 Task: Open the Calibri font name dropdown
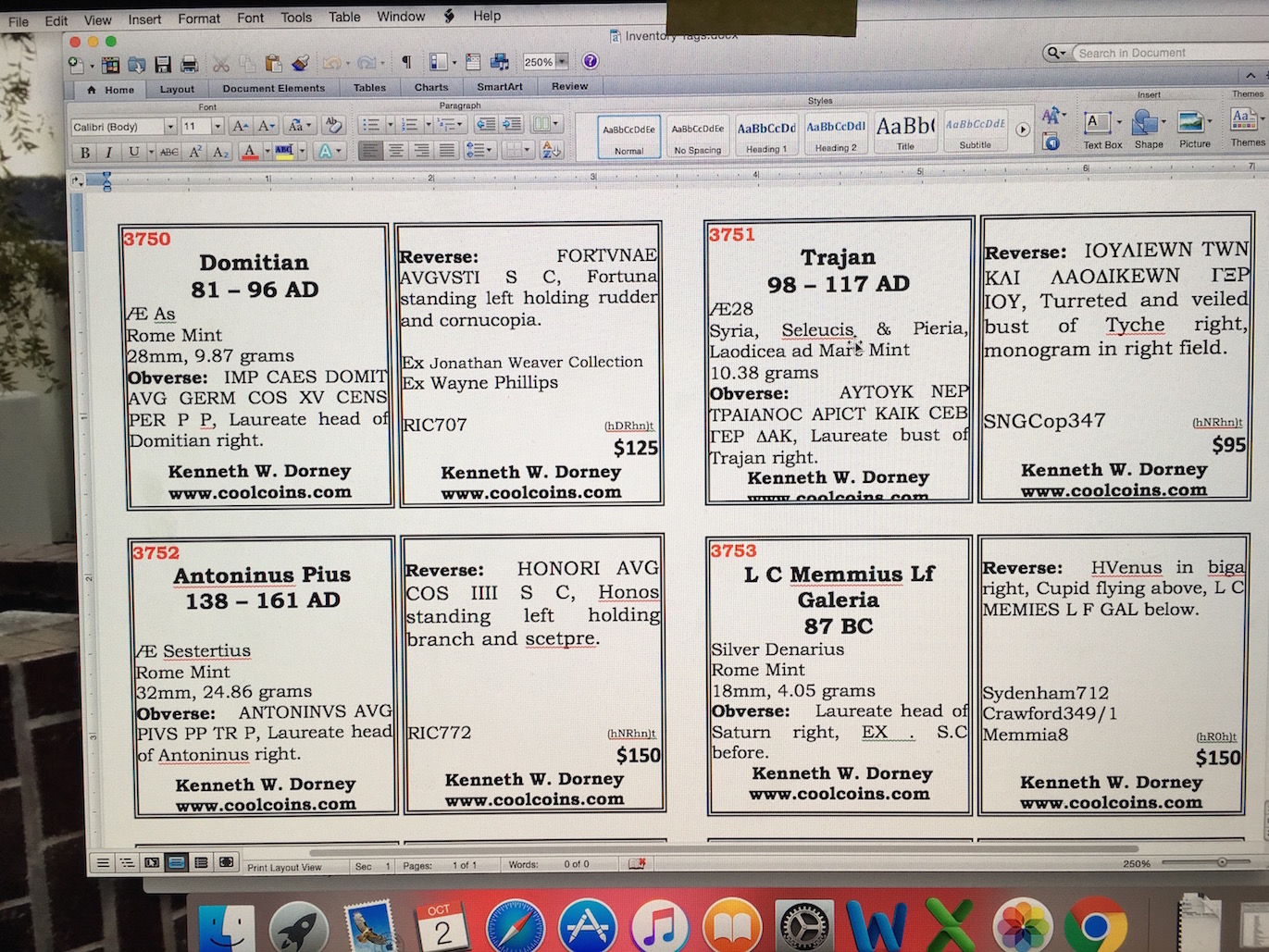click(169, 127)
